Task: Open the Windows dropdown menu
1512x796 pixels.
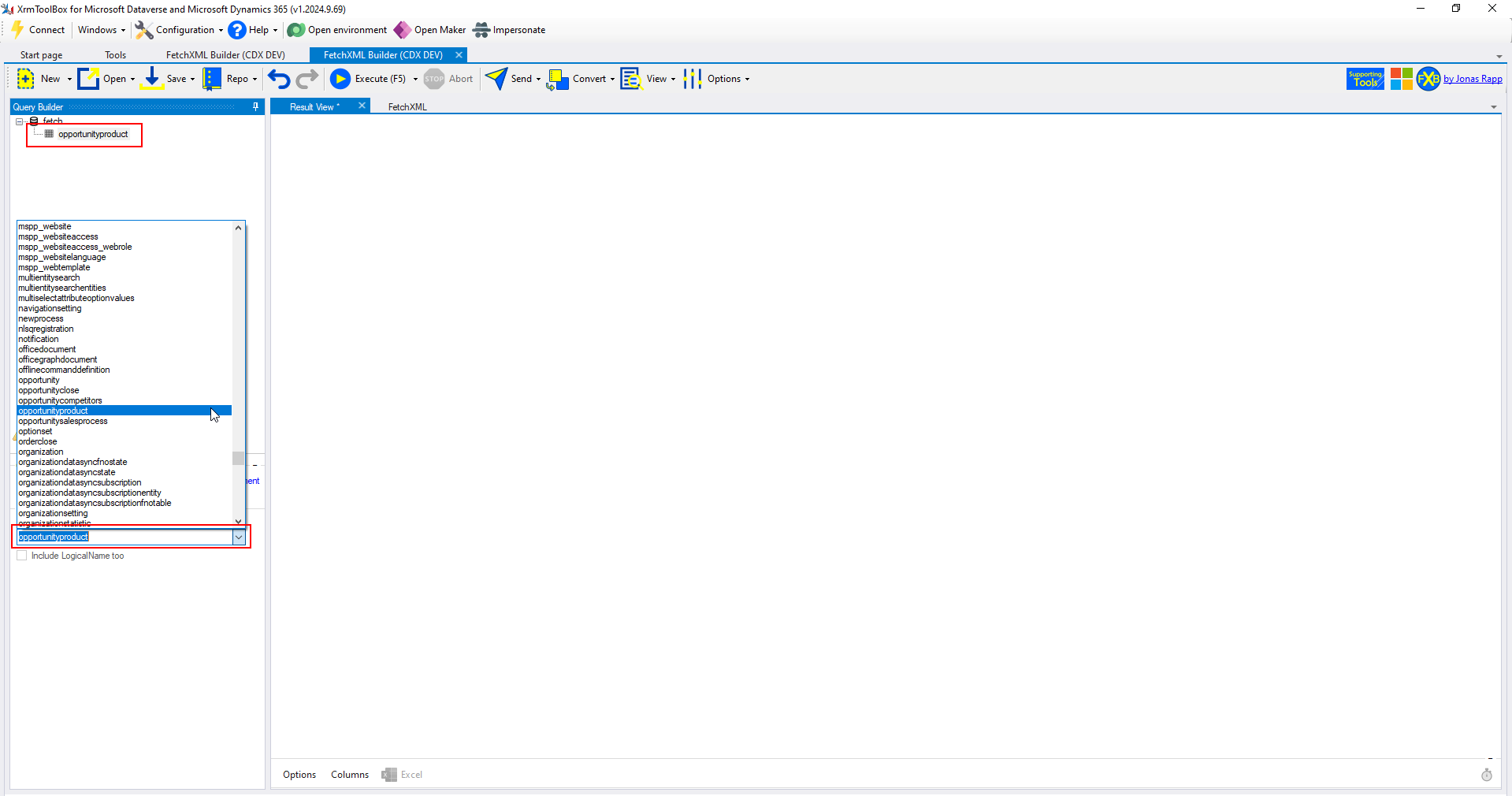Action: (102, 30)
